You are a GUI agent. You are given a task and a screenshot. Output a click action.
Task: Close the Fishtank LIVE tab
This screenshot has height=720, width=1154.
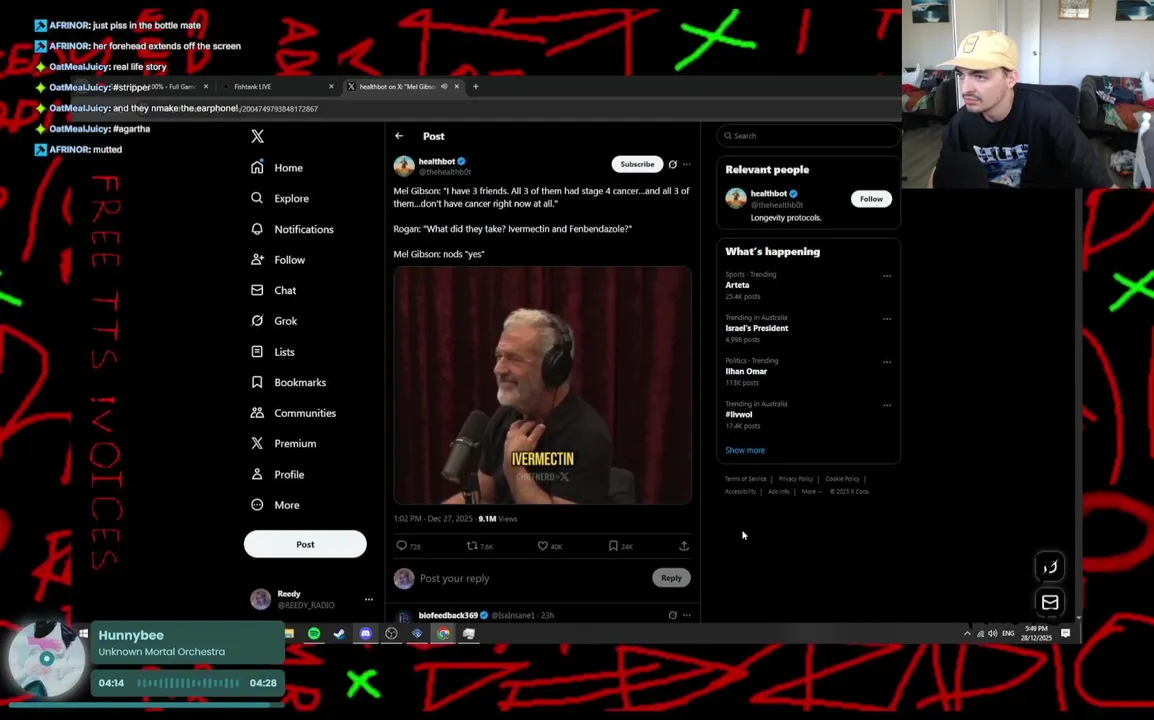pyautogui.click(x=331, y=86)
